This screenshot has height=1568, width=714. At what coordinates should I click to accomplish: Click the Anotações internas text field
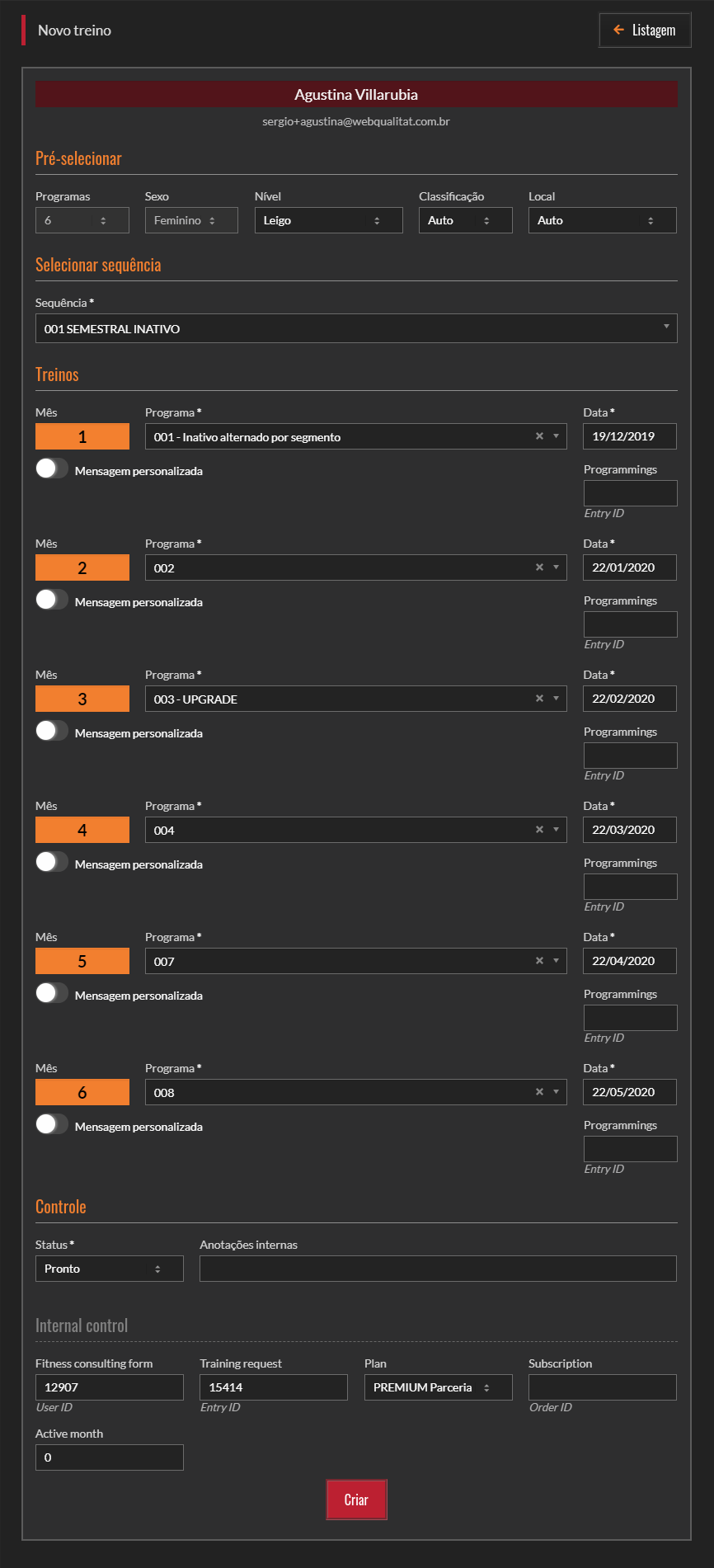[x=438, y=1269]
